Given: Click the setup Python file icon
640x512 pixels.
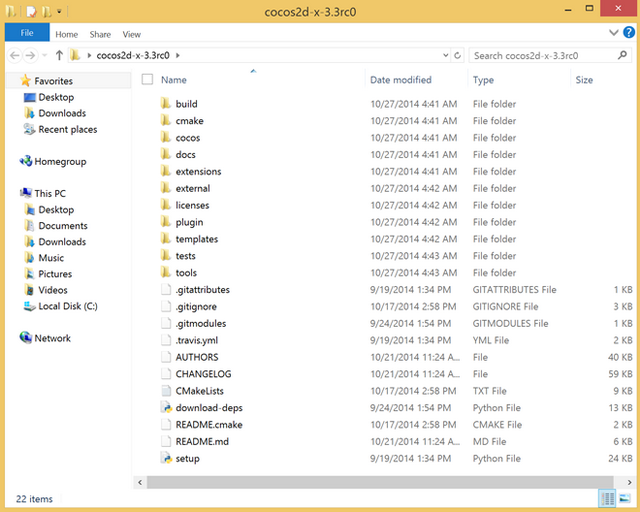Looking at the screenshot, I should [x=166, y=458].
